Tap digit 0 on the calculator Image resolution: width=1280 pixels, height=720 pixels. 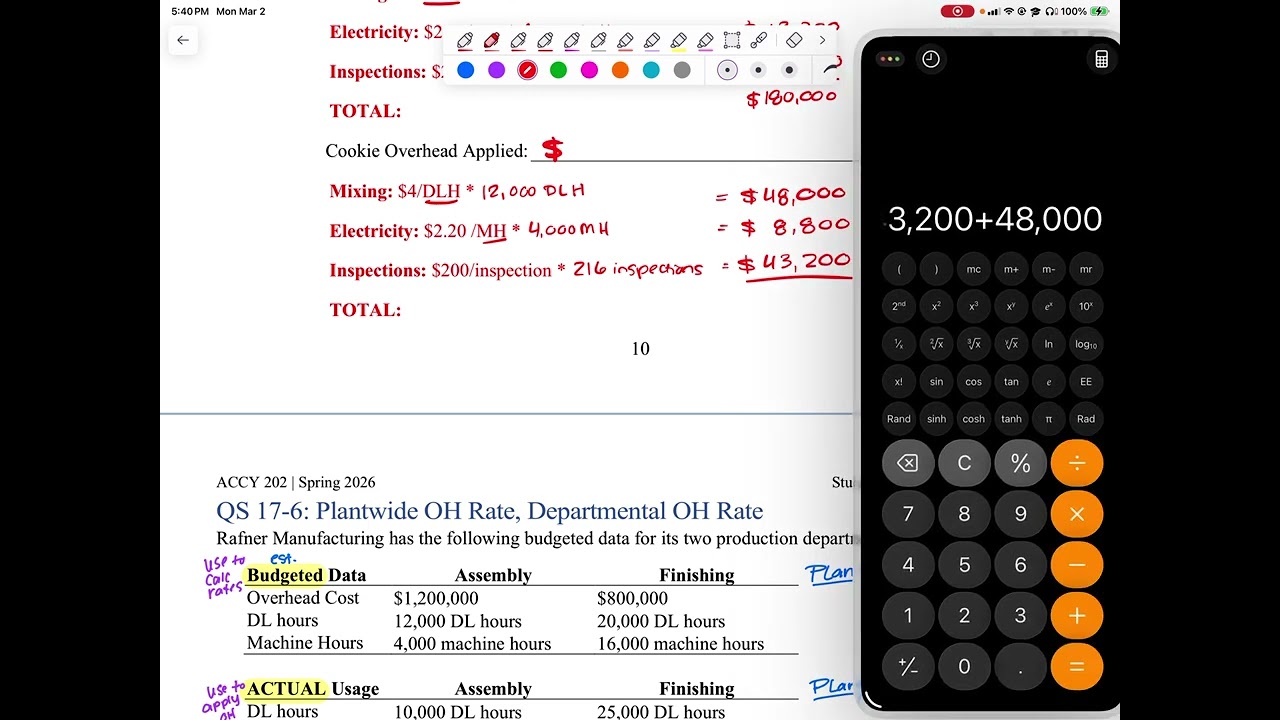(964, 667)
